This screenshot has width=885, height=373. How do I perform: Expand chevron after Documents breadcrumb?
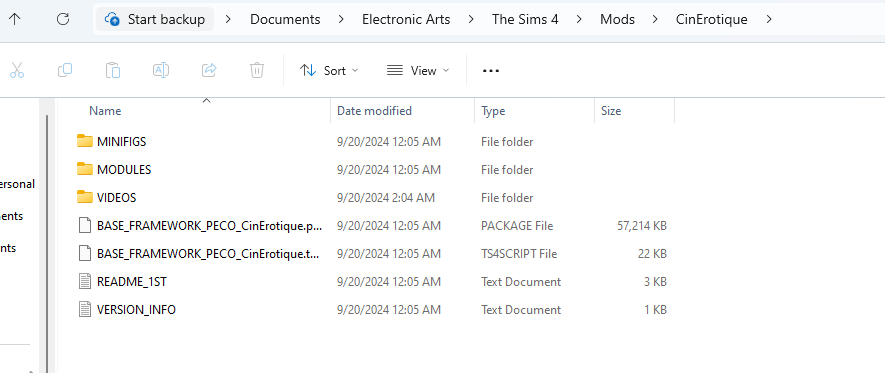pyautogui.click(x=341, y=20)
